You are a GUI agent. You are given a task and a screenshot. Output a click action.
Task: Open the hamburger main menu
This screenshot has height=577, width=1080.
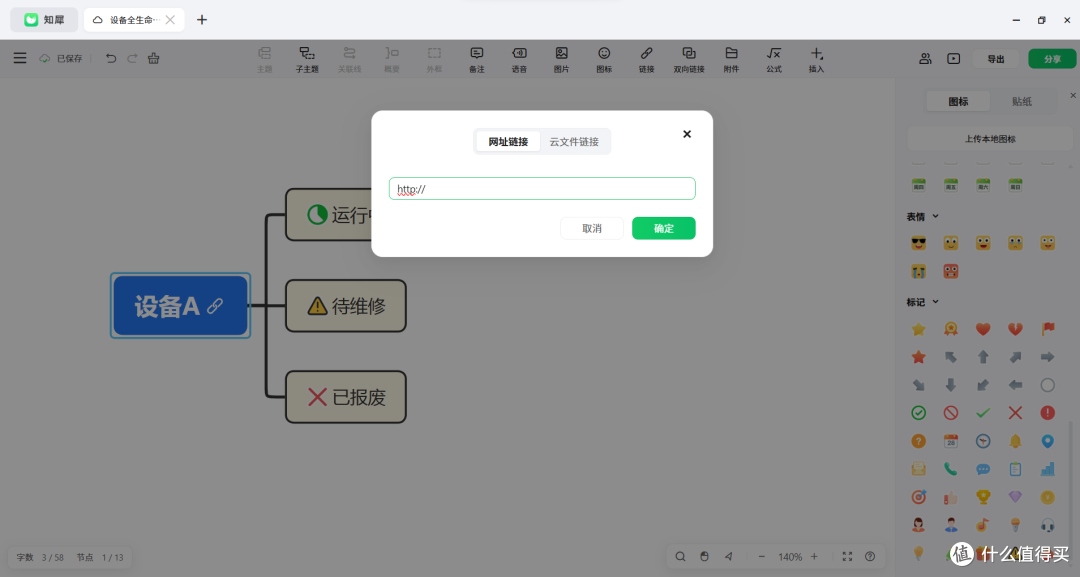[20, 59]
